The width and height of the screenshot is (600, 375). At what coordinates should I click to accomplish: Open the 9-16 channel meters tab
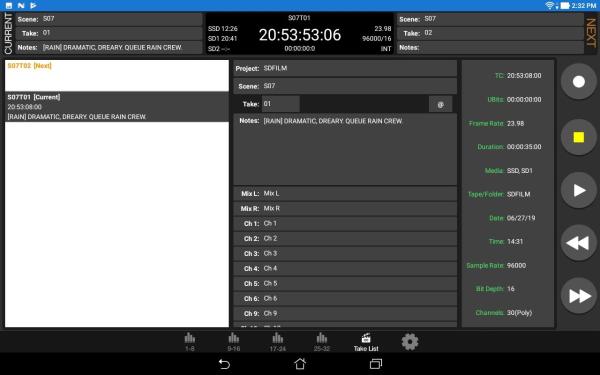(x=233, y=342)
